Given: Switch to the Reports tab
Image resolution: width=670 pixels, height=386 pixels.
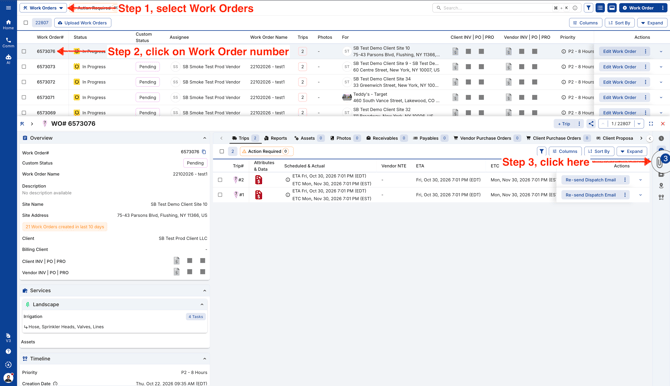Looking at the screenshot, I should 276,138.
